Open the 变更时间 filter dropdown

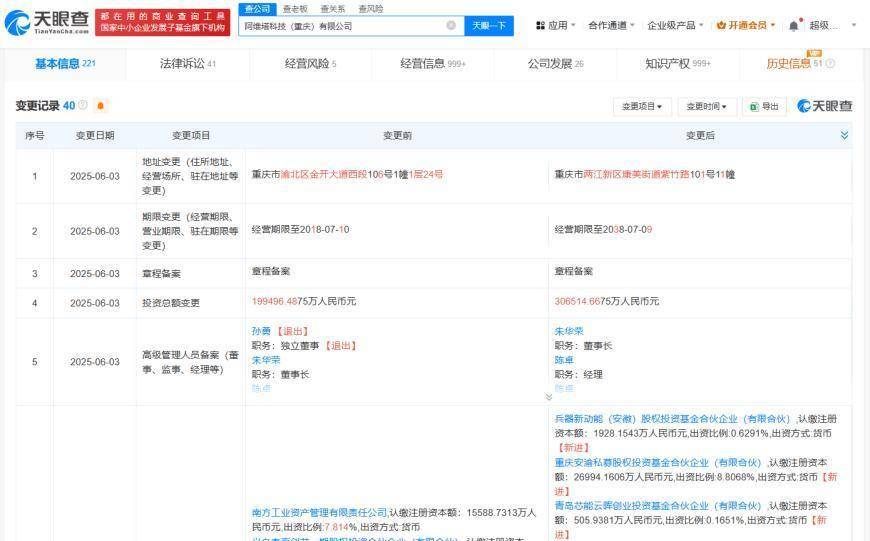point(706,107)
